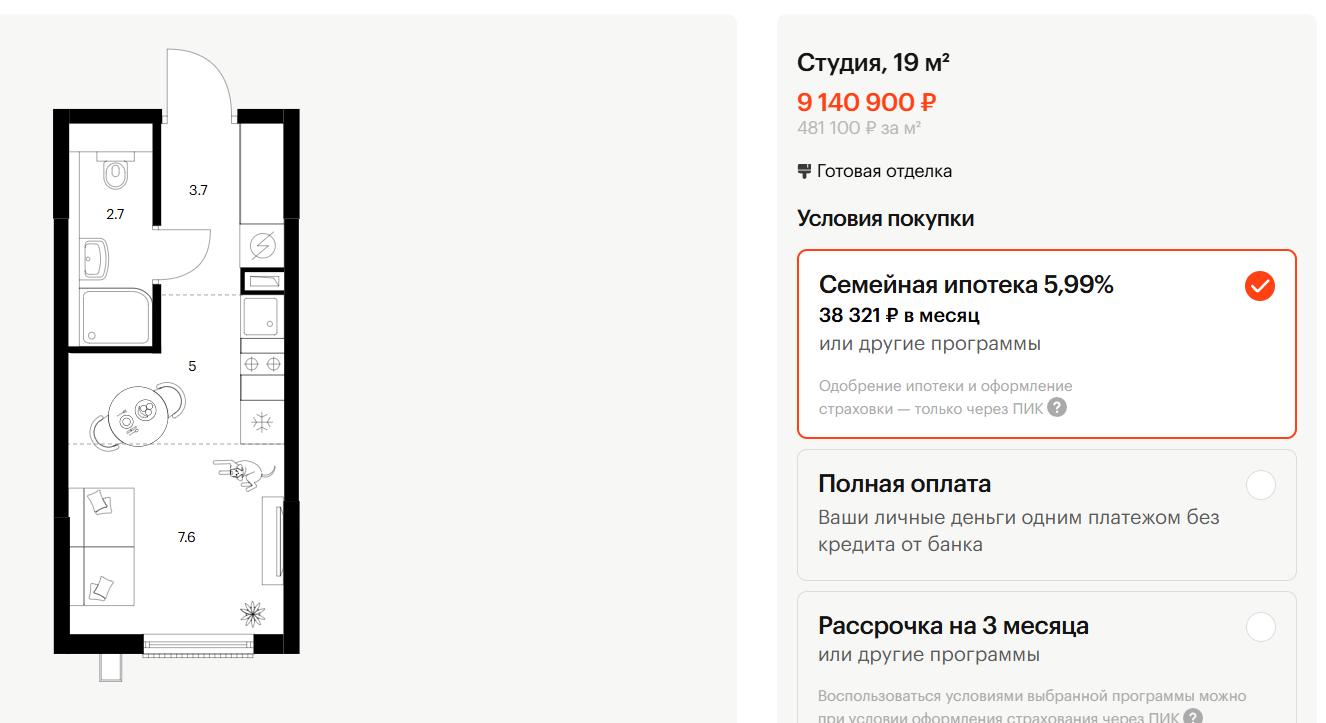This screenshot has height=723, width=1326.
Task: Click the "Рассрочка на 3 месяца" heading
Action: [953, 626]
